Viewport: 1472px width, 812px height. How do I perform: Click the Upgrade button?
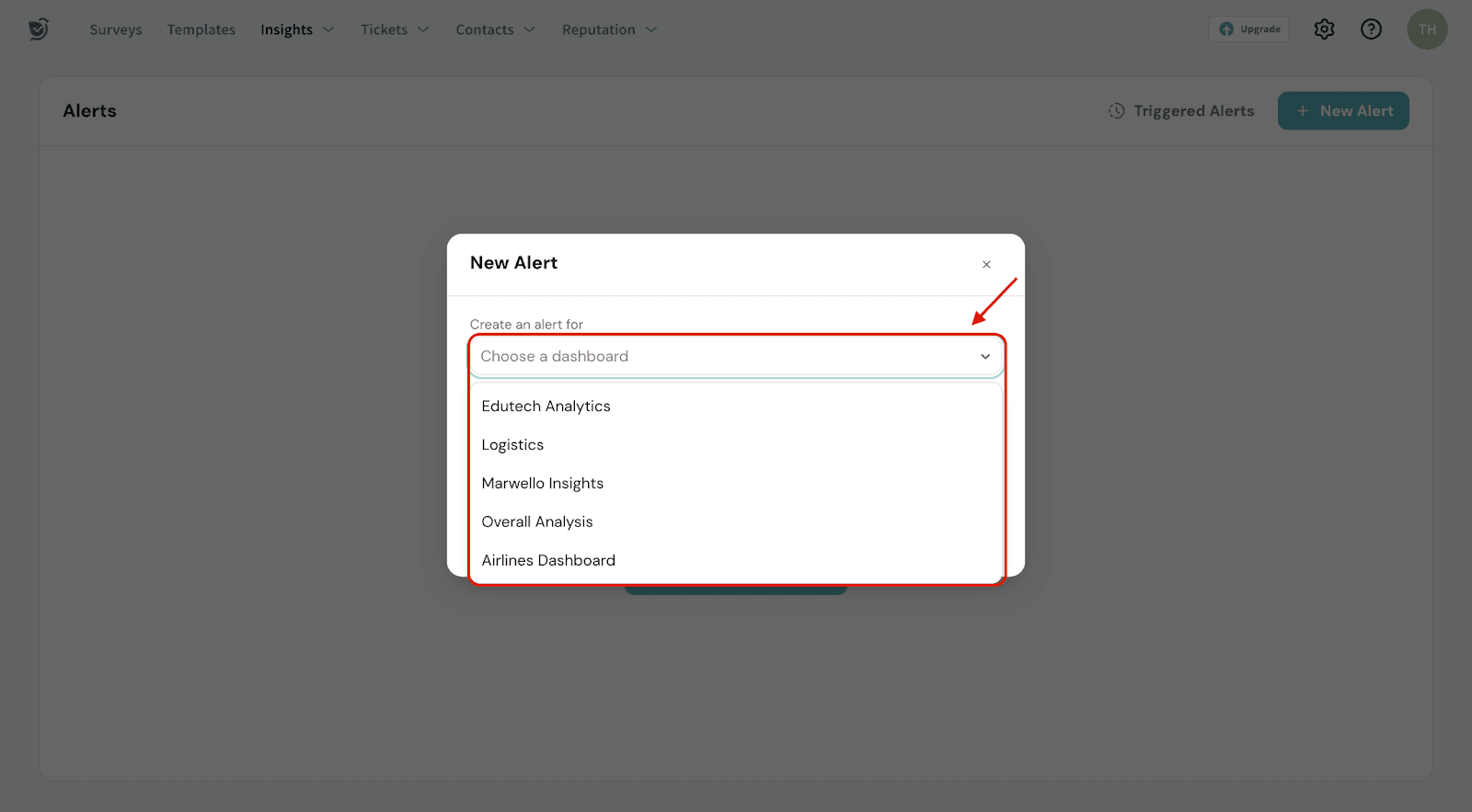point(1248,29)
